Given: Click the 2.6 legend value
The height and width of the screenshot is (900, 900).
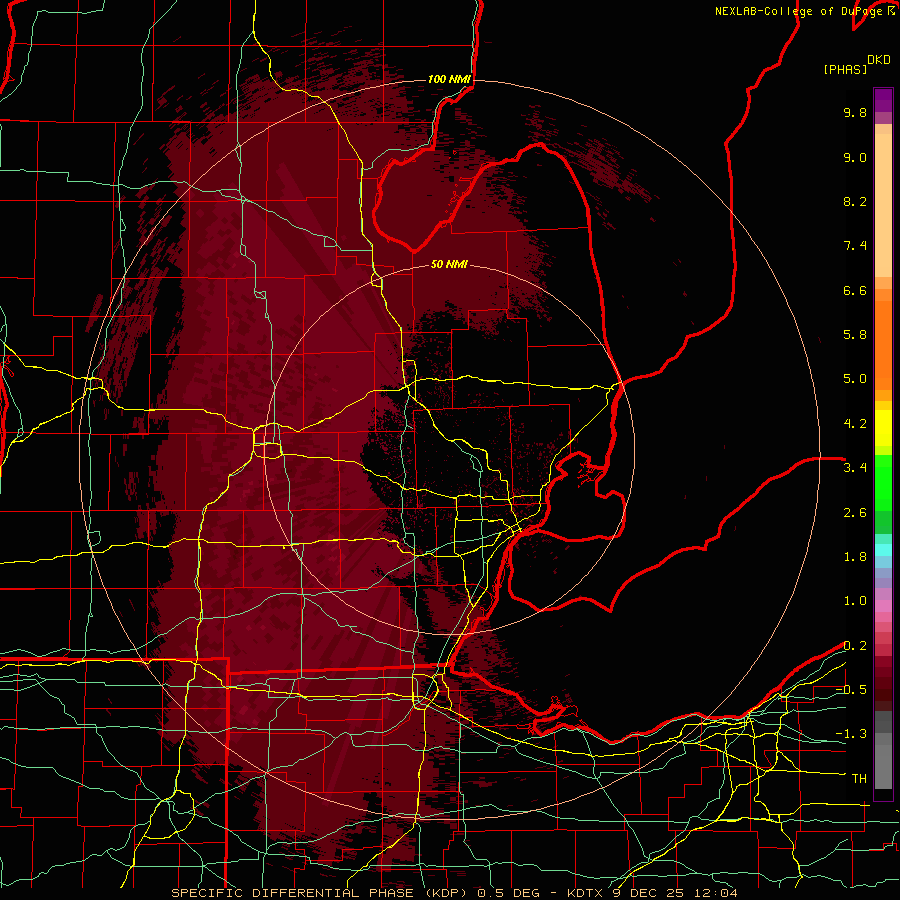Looking at the screenshot, I should pos(855,513).
